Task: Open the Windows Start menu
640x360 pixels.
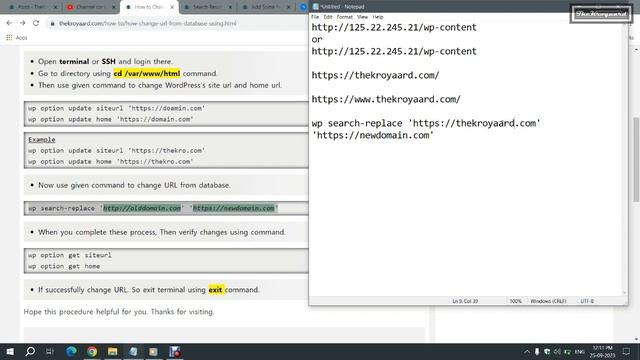Action: (x=10, y=351)
